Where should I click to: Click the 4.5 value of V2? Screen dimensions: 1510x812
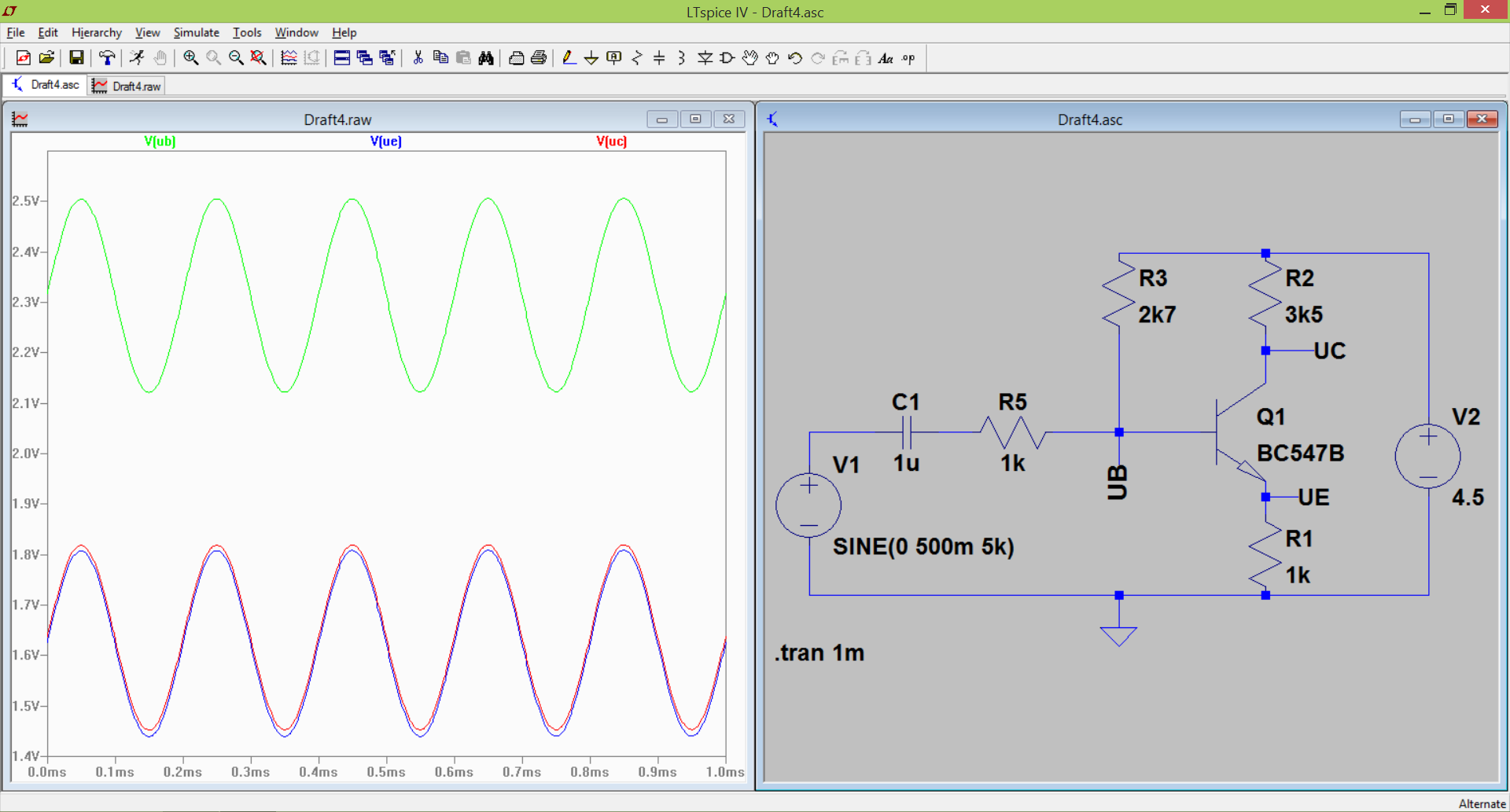click(x=1468, y=497)
